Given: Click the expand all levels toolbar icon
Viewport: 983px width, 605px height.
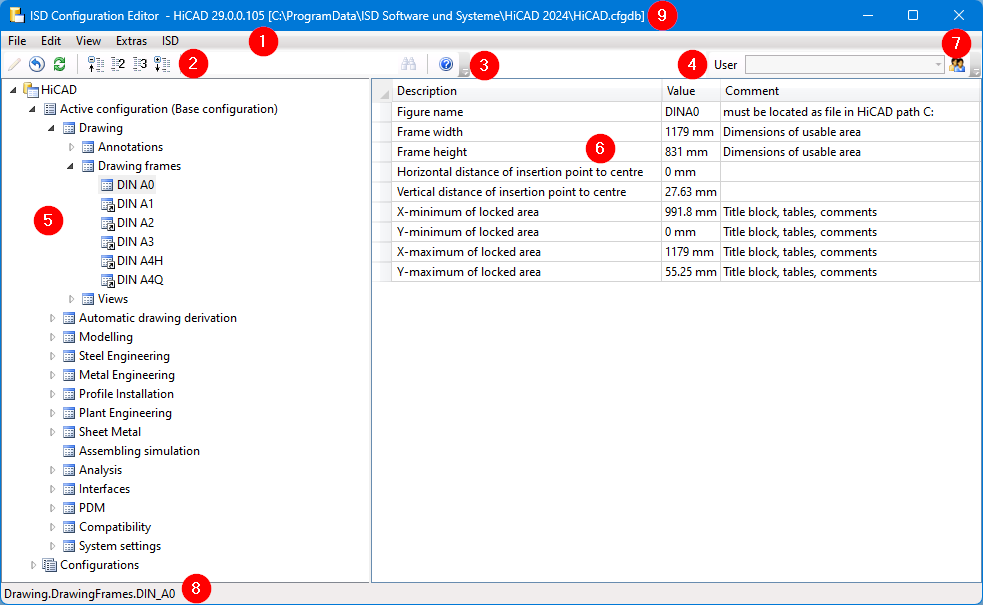Looking at the screenshot, I should tap(162, 64).
